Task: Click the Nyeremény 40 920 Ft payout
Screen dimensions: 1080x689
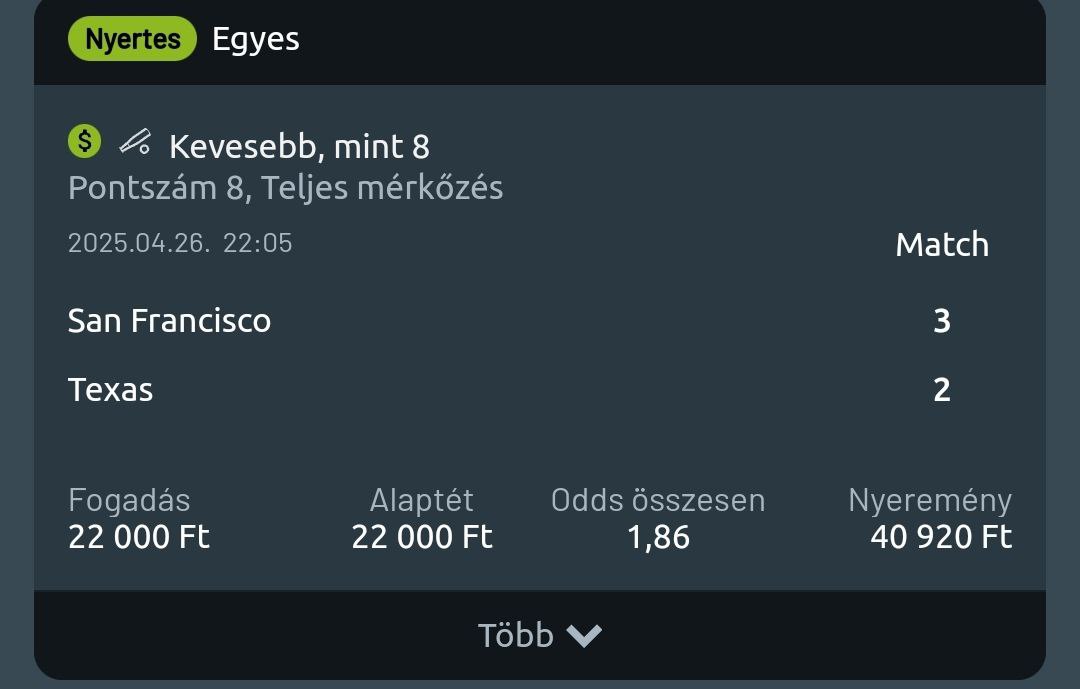Action: 941,537
